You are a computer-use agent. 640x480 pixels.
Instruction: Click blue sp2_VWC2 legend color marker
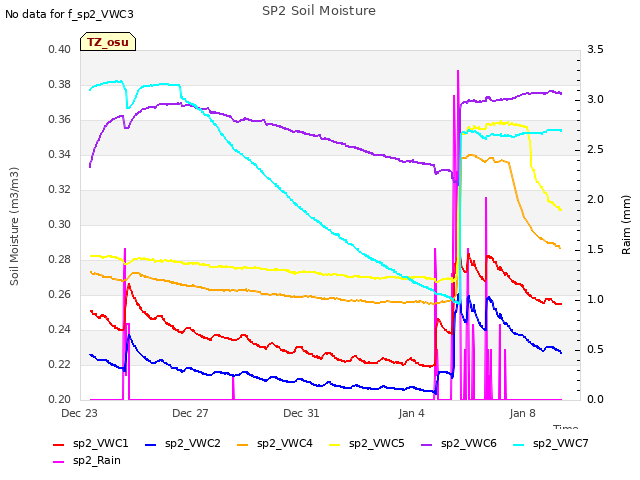click(x=151, y=444)
